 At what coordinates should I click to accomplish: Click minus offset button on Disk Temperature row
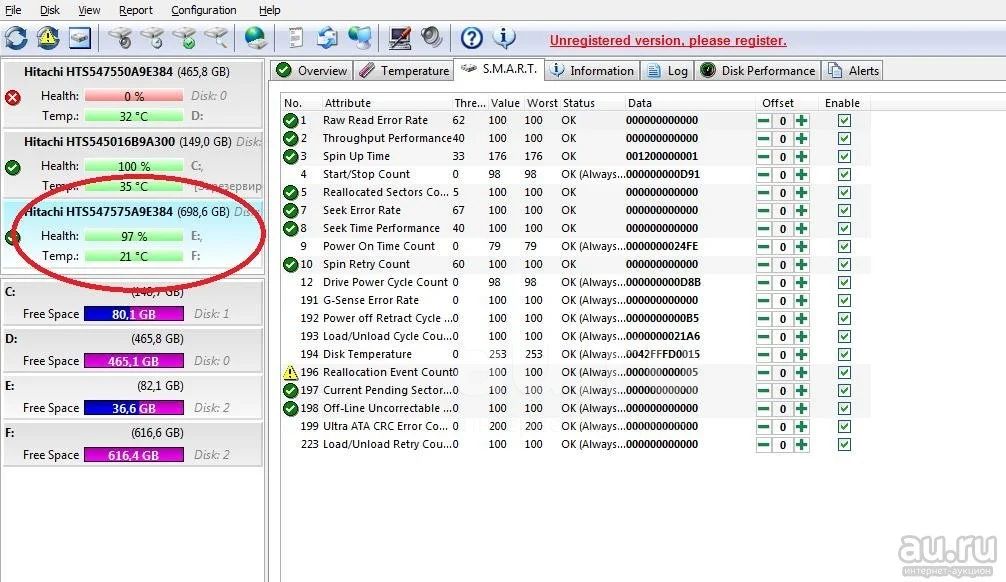(763, 354)
